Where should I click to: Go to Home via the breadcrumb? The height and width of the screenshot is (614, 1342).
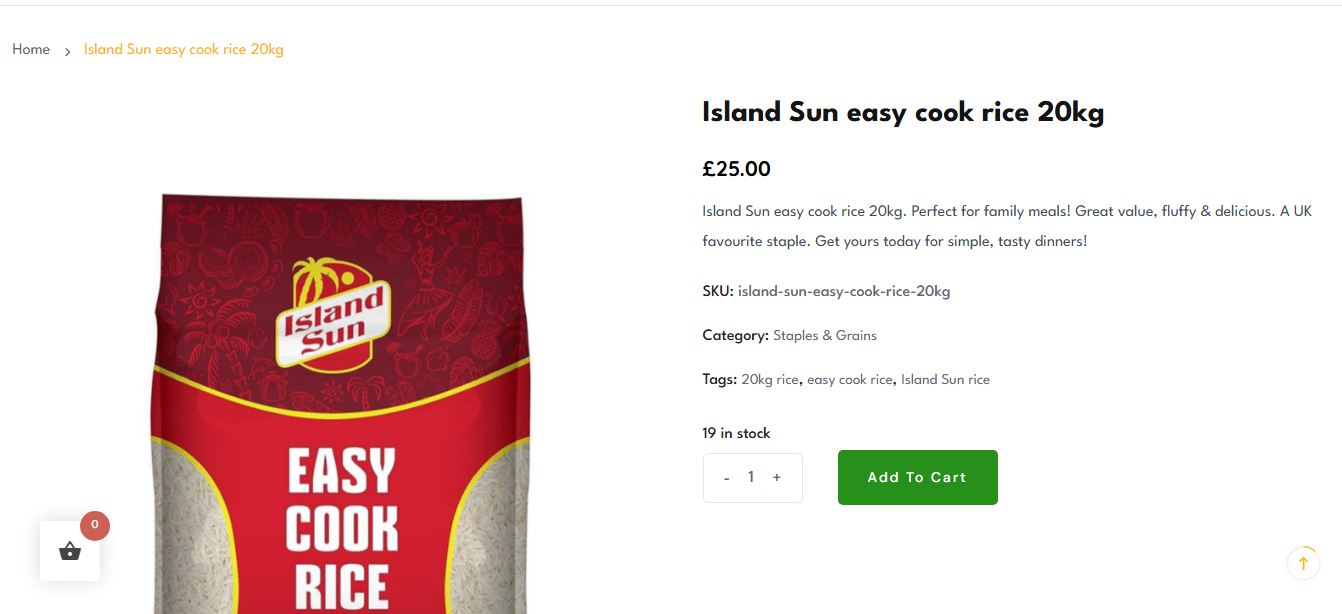[31, 50]
